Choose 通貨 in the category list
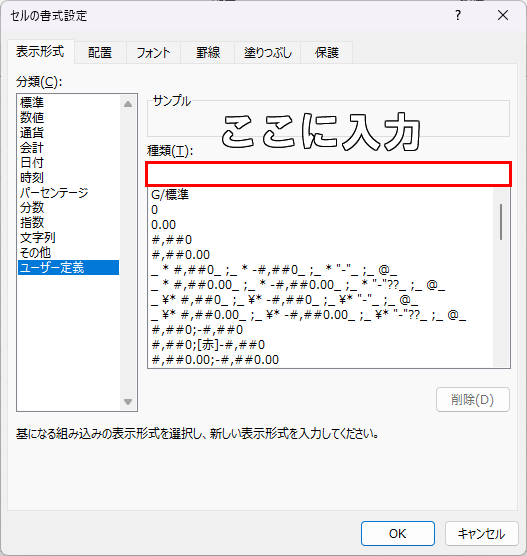The height and width of the screenshot is (556, 527). click(x=68, y=133)
